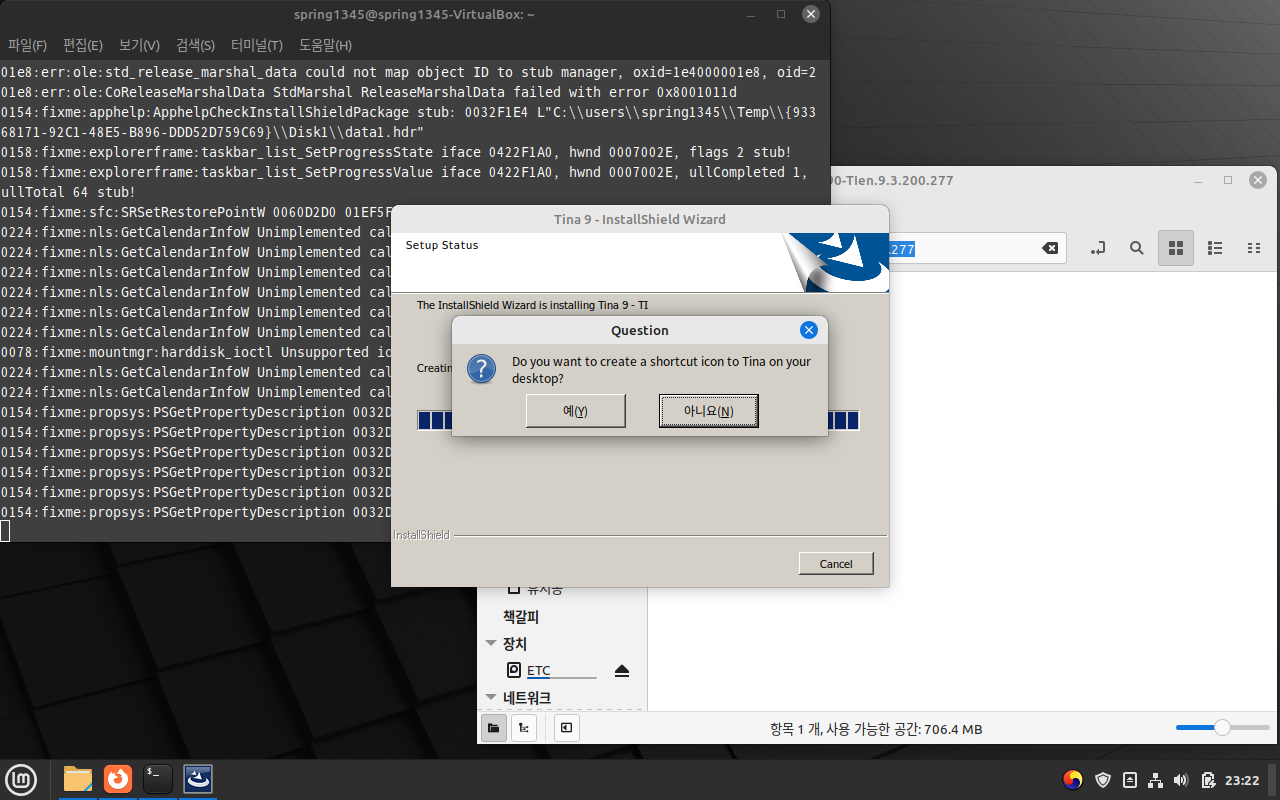The width and height of the screenshot is (1280, 800).
Task: Toggle location entry icon in file manager
Action: point(1098,248)
